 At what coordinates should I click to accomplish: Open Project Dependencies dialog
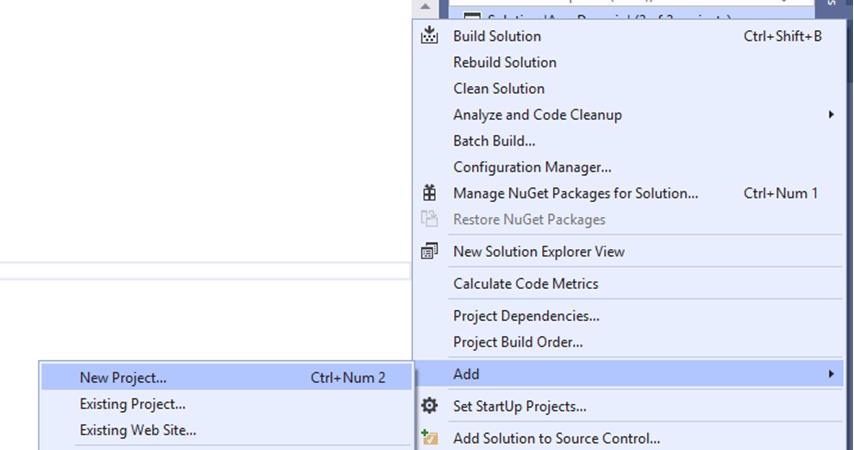(526, 316)
